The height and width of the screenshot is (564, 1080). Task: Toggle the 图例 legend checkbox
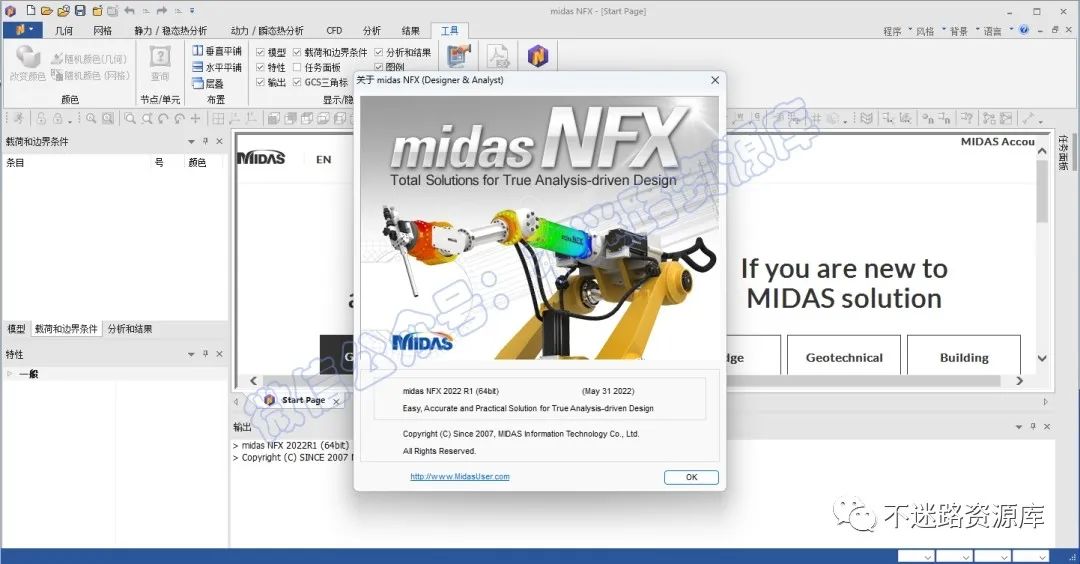378,67
